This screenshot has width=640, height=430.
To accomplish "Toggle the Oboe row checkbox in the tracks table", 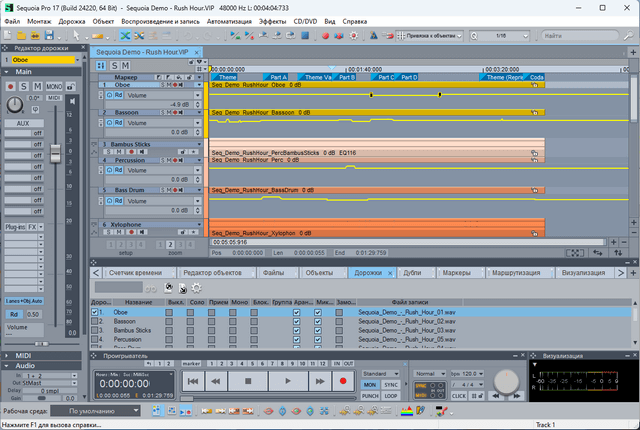I will [x=96, y=312].
